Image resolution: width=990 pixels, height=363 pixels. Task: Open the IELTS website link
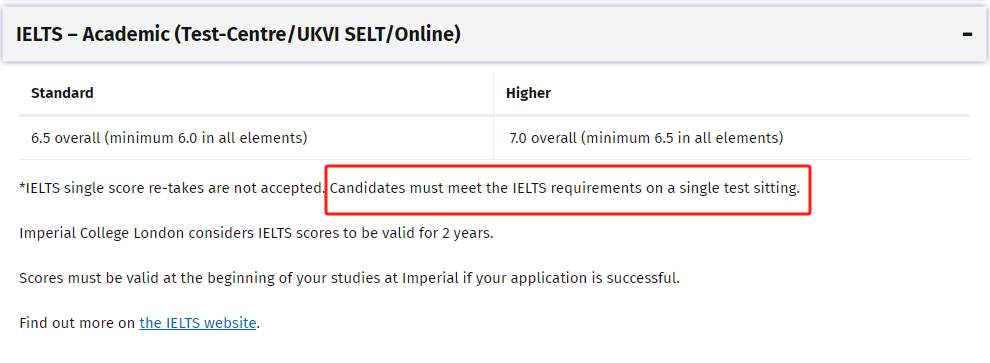point(198,323)
